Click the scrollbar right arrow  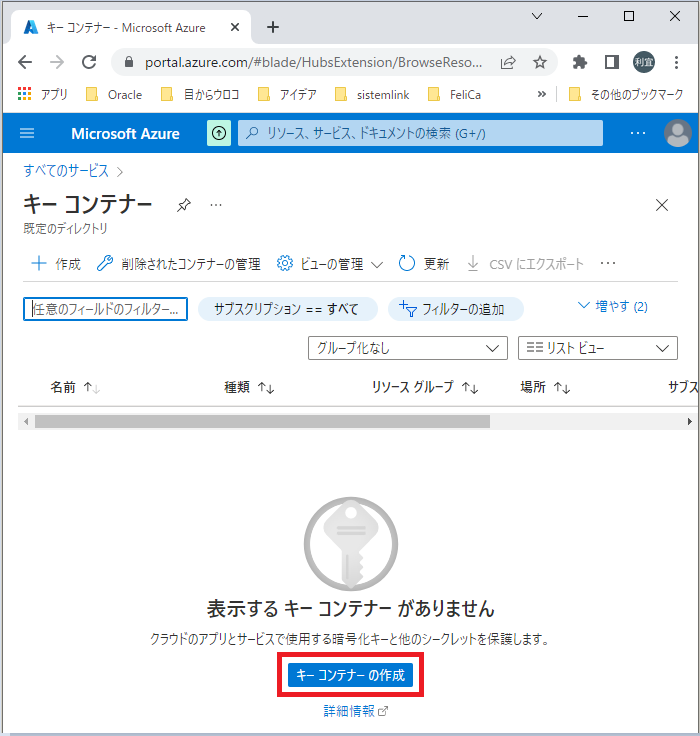(x=689, y=422)
